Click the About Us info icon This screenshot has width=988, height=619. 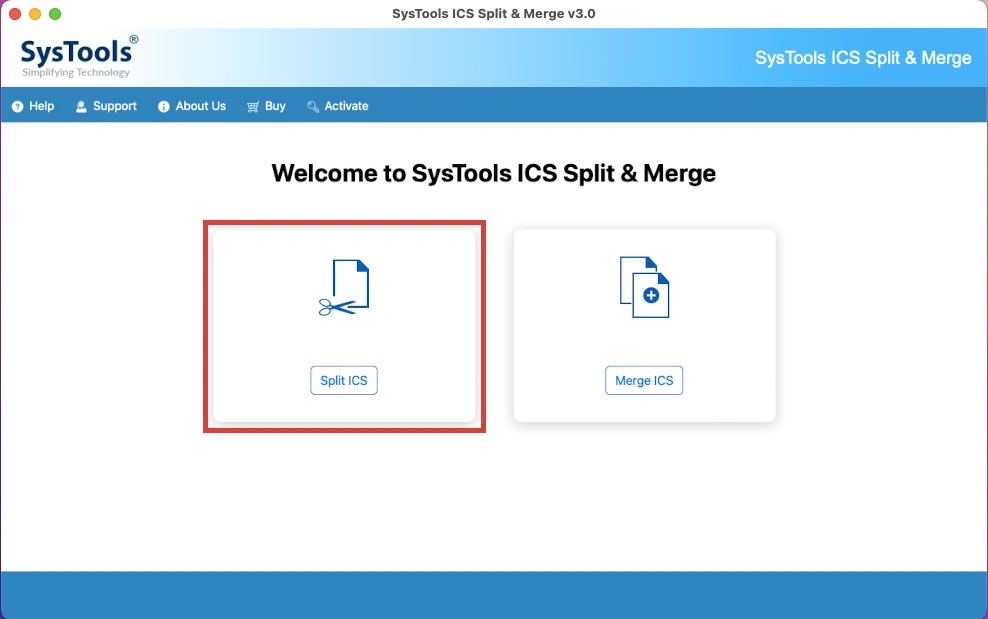[164, 107]
